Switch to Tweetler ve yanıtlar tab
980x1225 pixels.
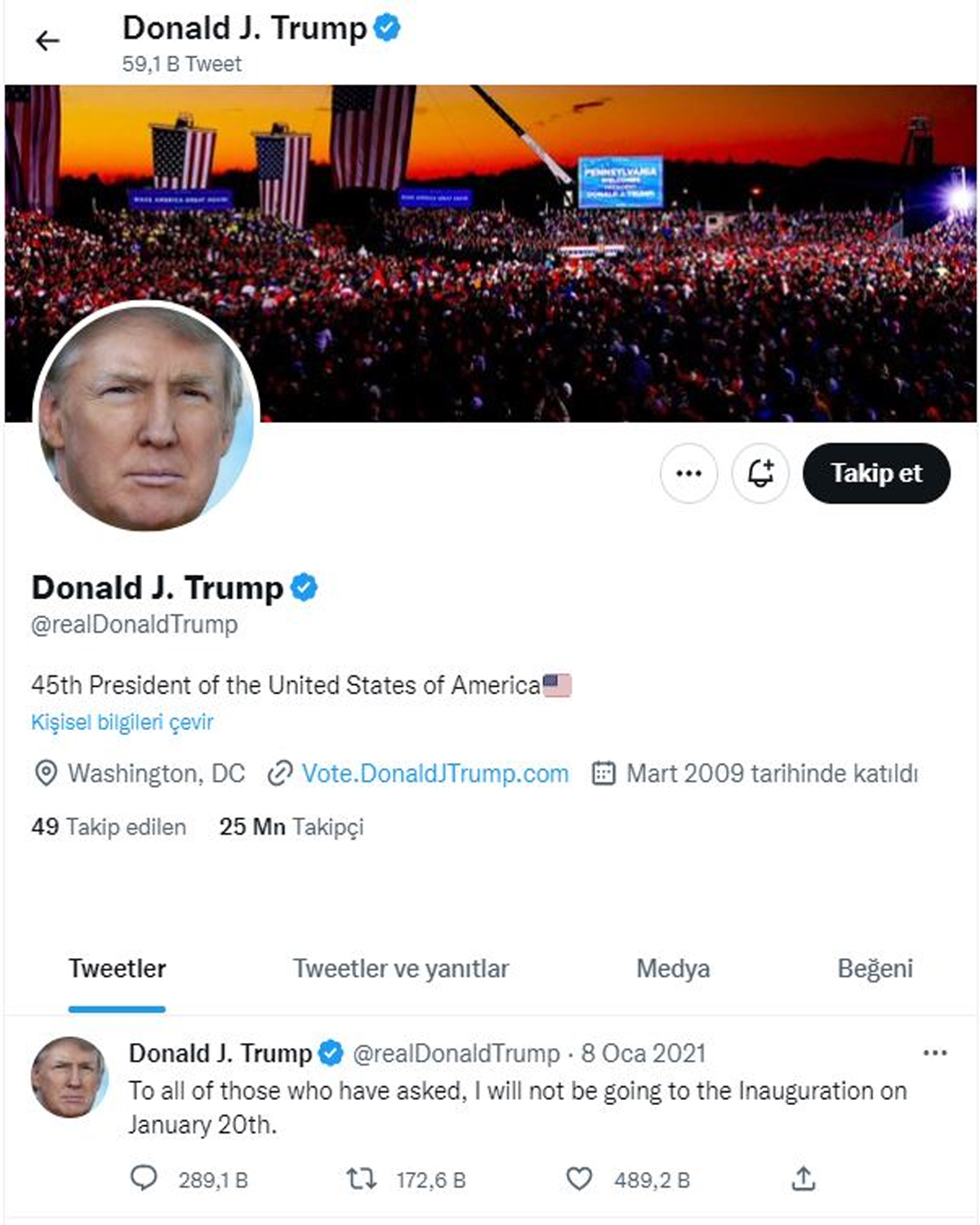pyautogui.click(x=400, y=969)
